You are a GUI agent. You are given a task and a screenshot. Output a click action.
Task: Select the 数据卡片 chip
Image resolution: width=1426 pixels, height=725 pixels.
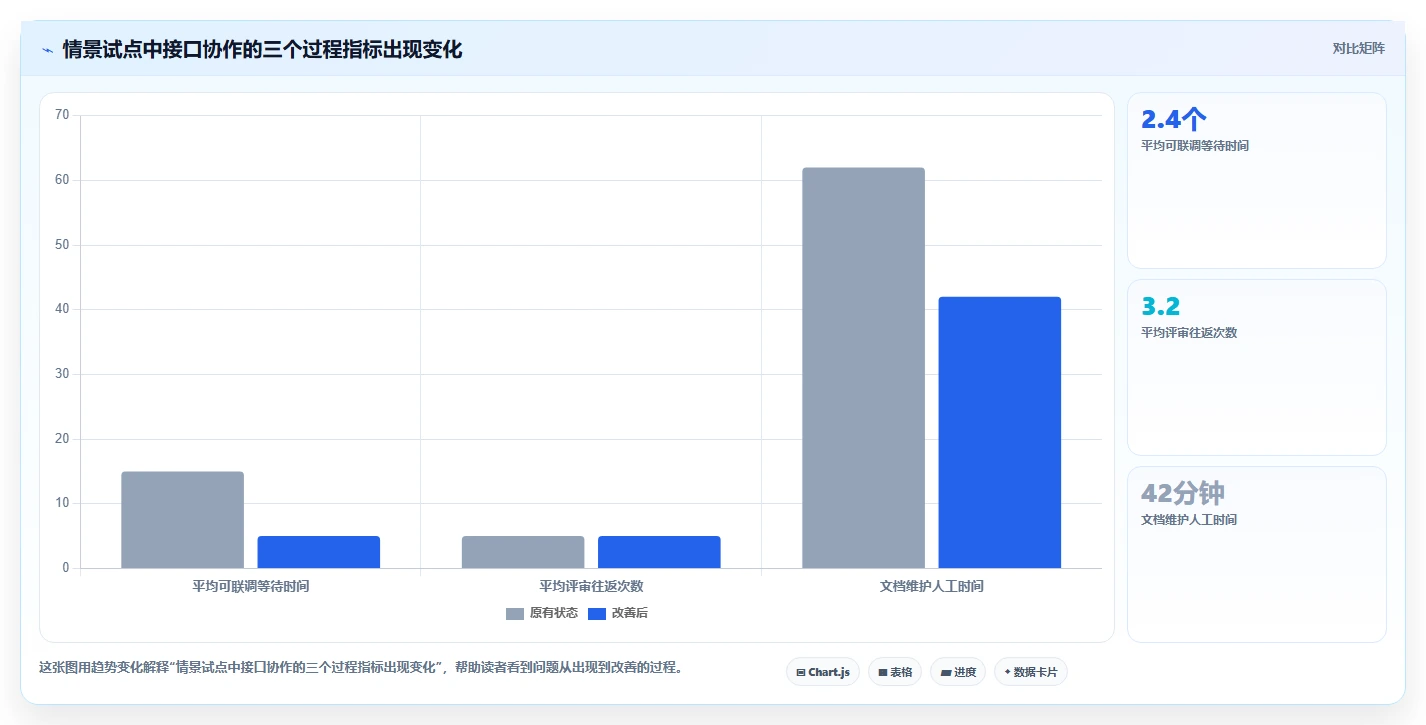tap(1031, 672)
